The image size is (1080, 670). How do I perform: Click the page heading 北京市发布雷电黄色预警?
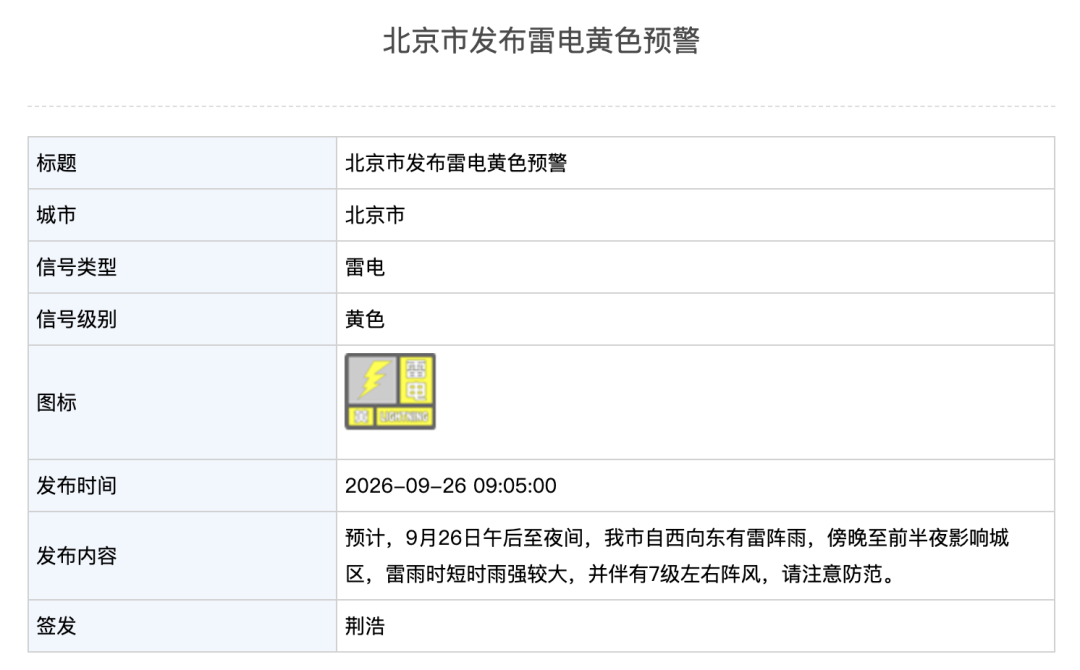click(541, 40)
